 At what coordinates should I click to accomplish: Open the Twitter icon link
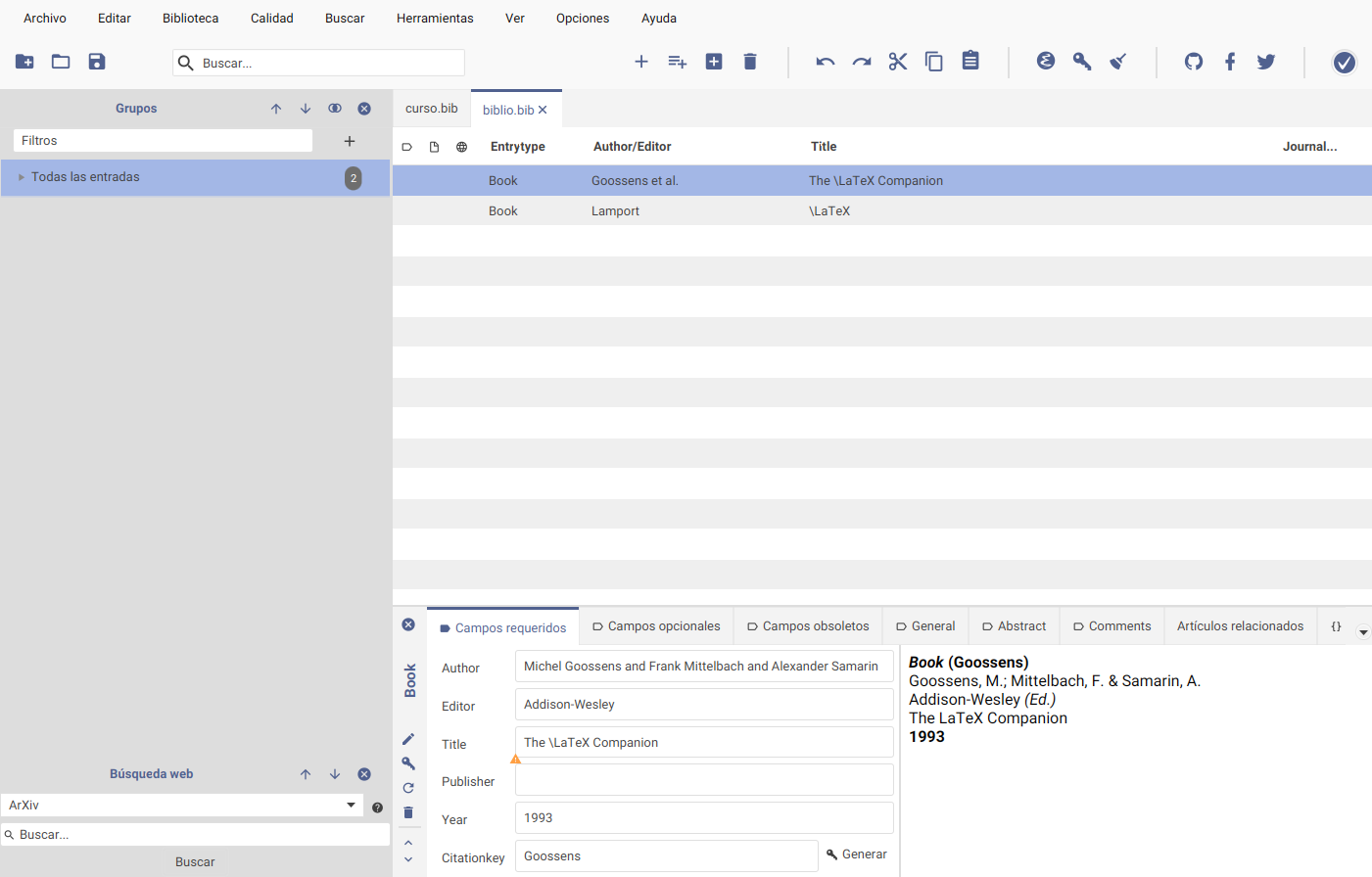1266,62
